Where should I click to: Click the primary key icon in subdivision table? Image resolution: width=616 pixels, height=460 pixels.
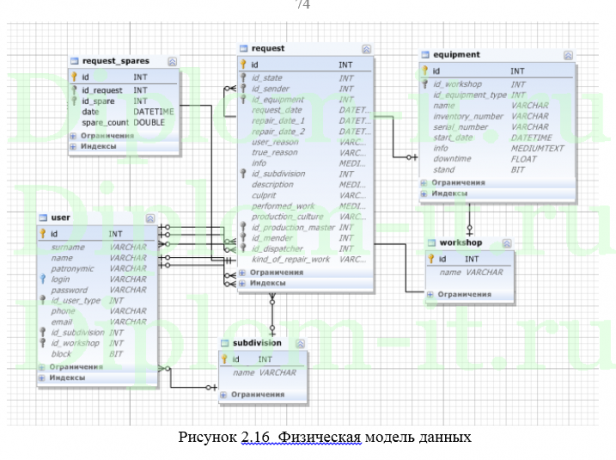click(224, 358)
